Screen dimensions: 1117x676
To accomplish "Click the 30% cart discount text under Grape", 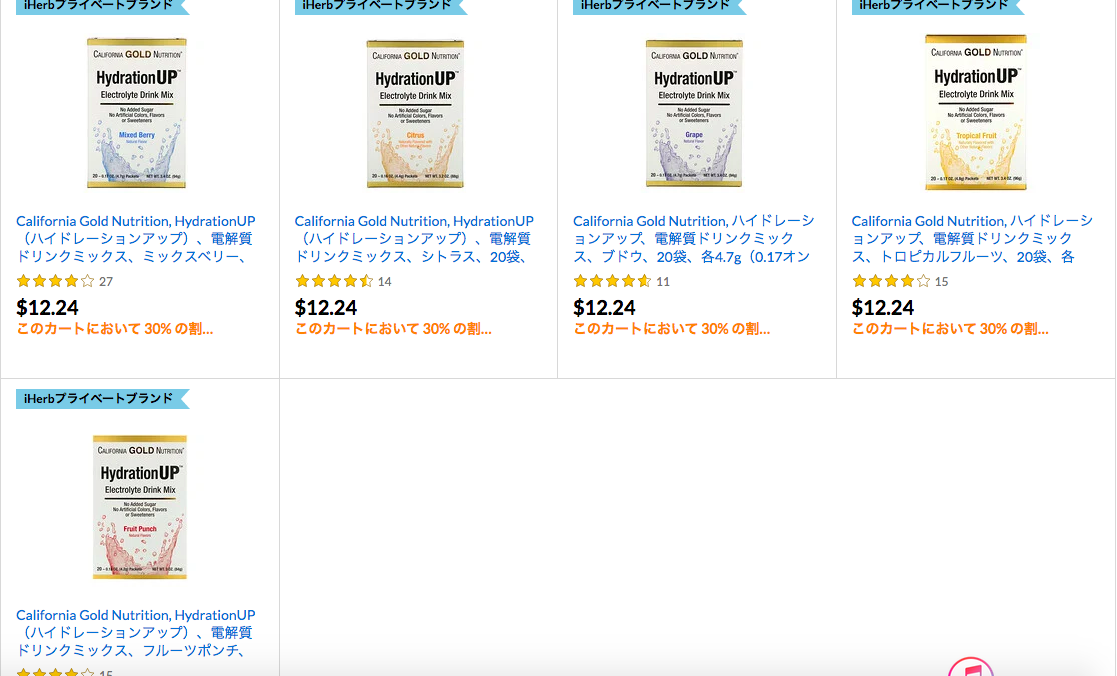I will click(672, 329).
